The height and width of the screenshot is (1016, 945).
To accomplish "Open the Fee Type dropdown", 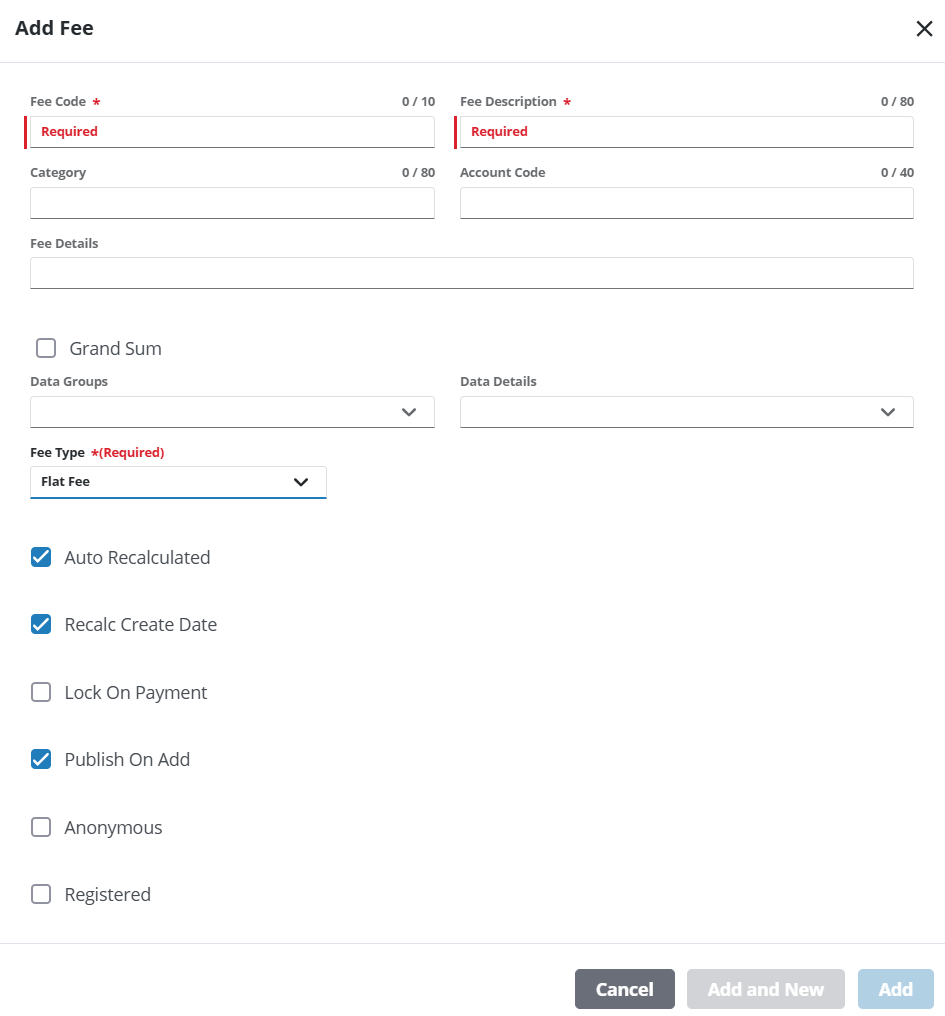I will coord(178,482).
